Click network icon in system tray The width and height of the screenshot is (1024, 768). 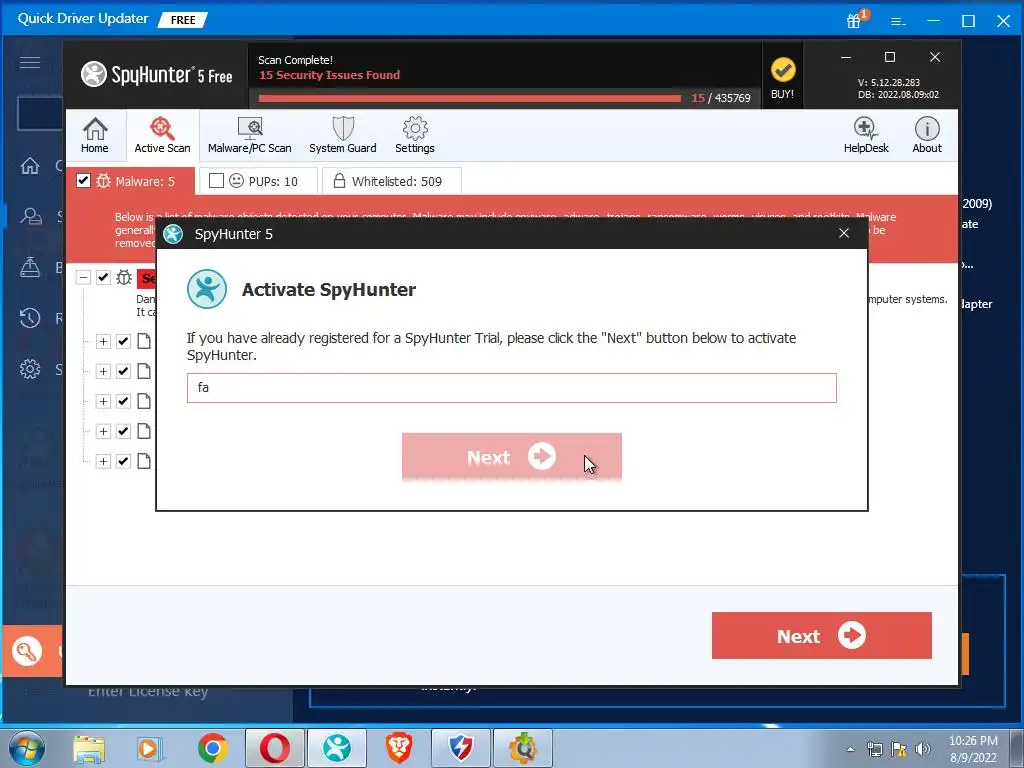coord(874,749)
